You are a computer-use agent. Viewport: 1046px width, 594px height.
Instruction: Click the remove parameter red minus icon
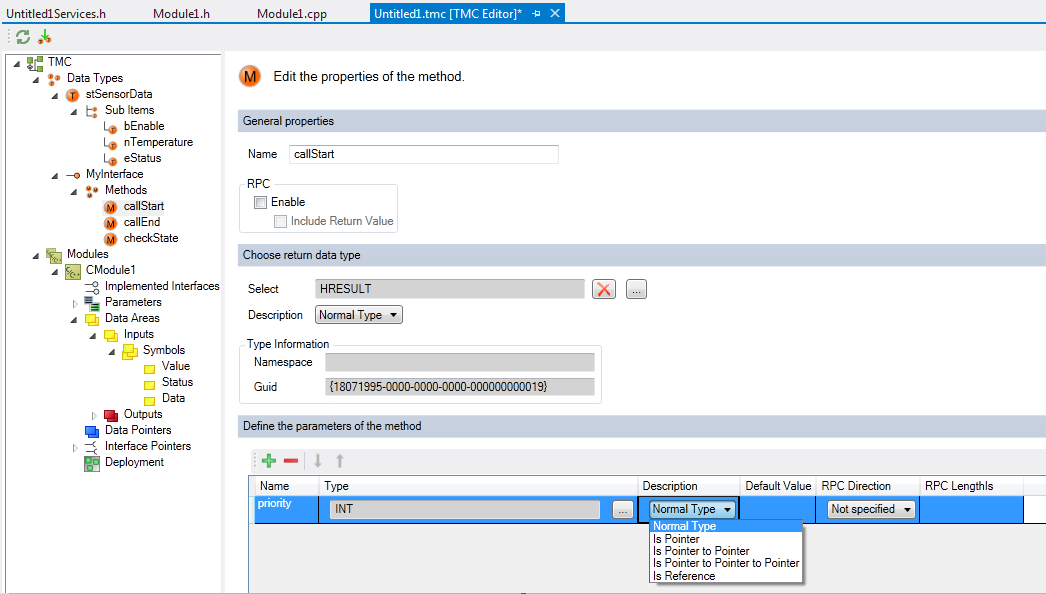click(291, 461)
